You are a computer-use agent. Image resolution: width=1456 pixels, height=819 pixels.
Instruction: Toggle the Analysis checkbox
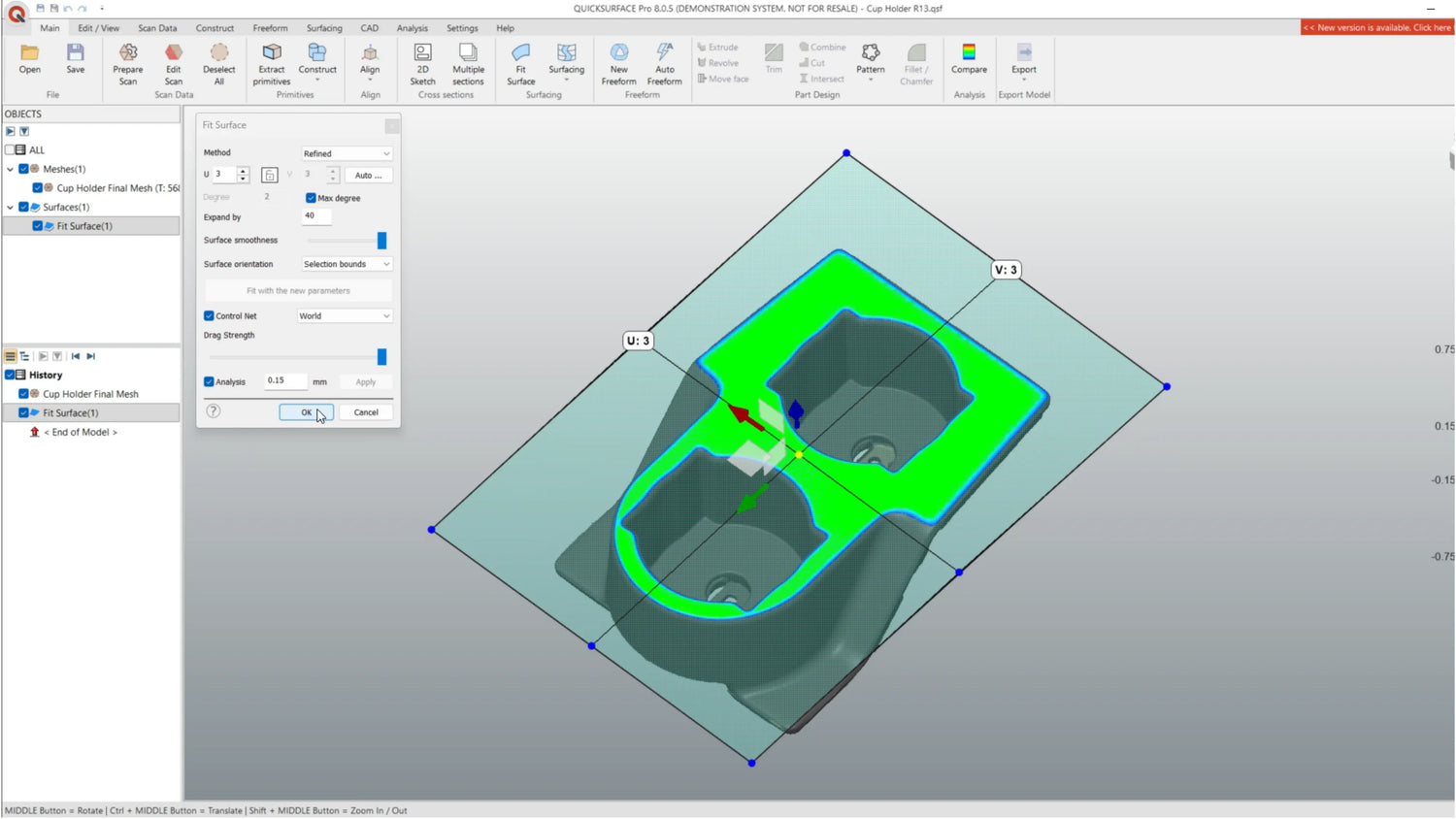pyautogui.click(x=209, y=382)
